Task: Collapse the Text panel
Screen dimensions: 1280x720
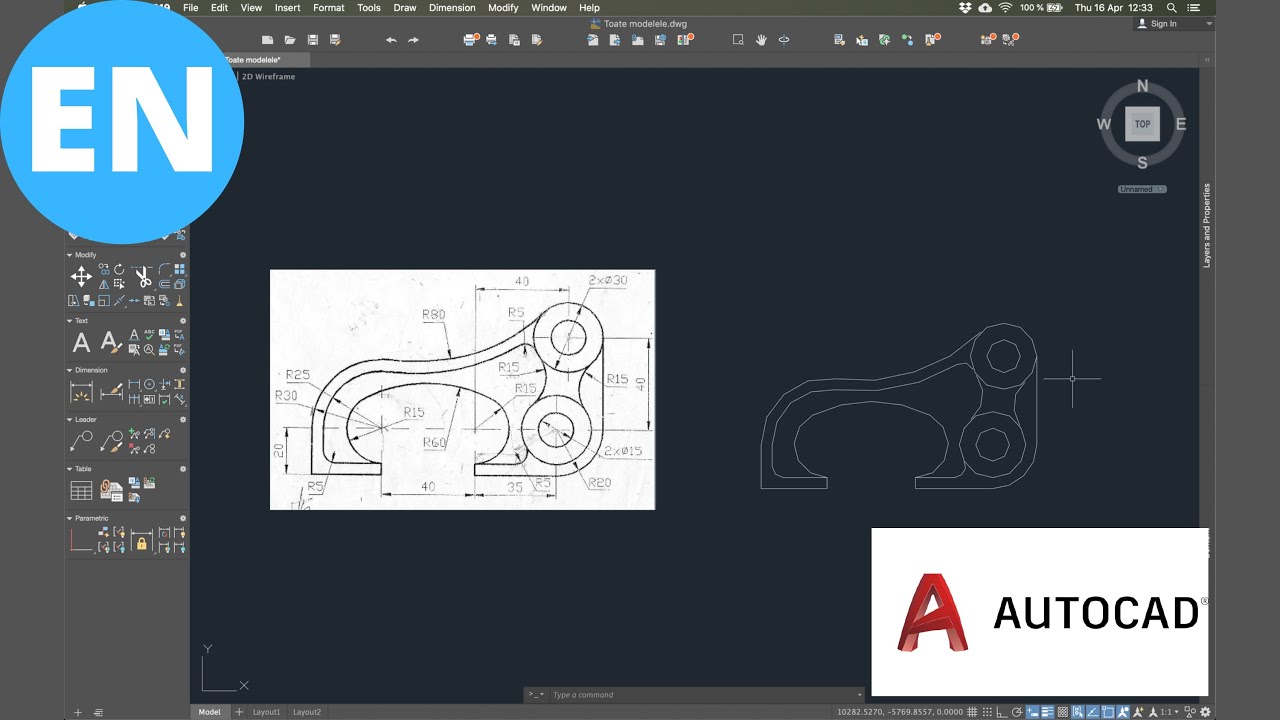Action: (x=69, y=321)
